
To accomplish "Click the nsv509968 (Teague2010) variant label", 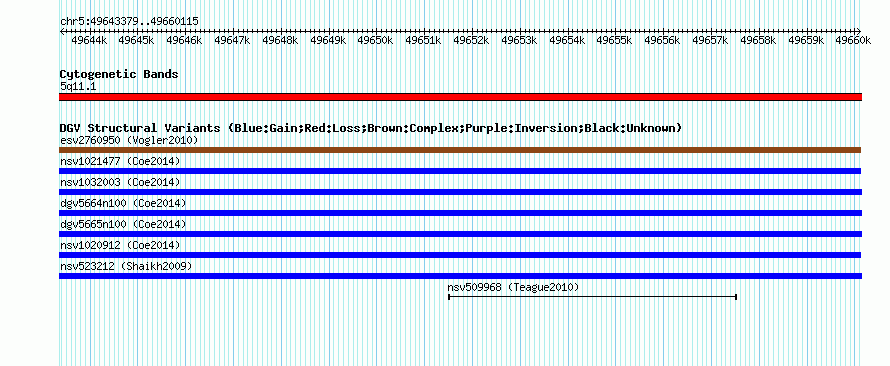I will 513,287.
